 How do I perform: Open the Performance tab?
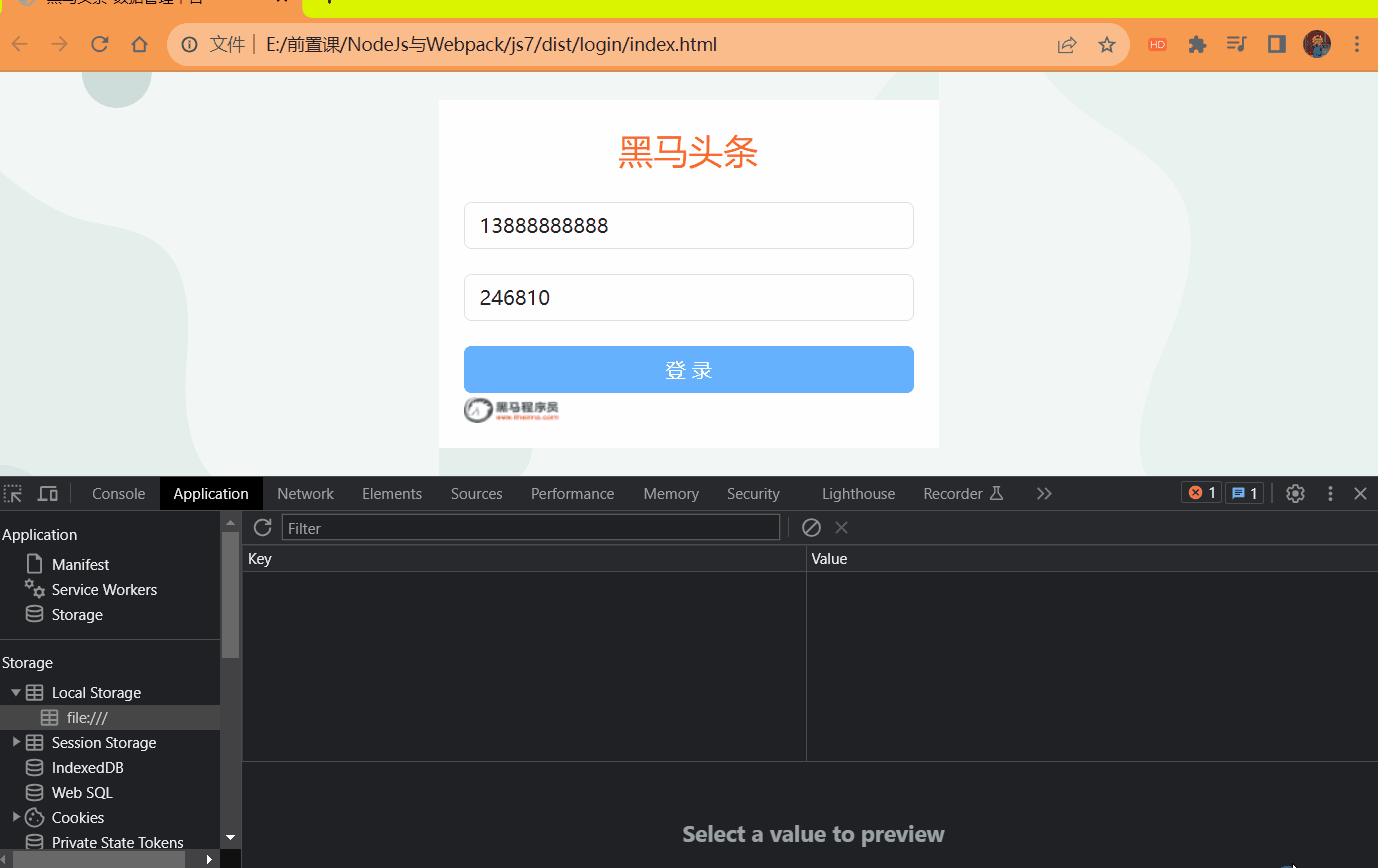[x=572, y=493]
